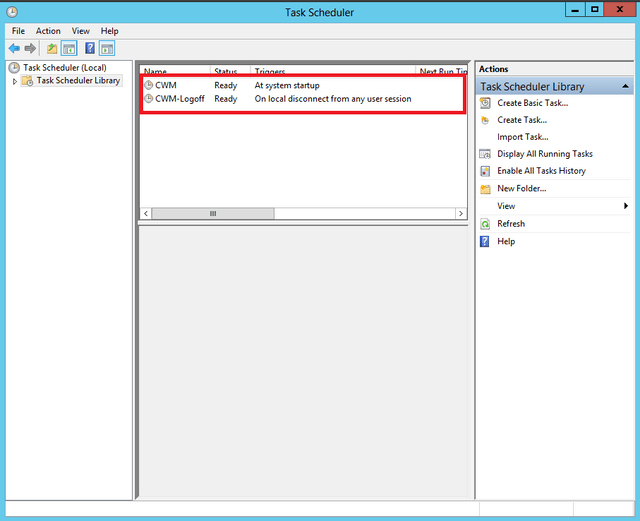This screenshot has height=521, width=640.
Task: Click the Back arrow toolbar icon
Action: click(x=14, y=49)
